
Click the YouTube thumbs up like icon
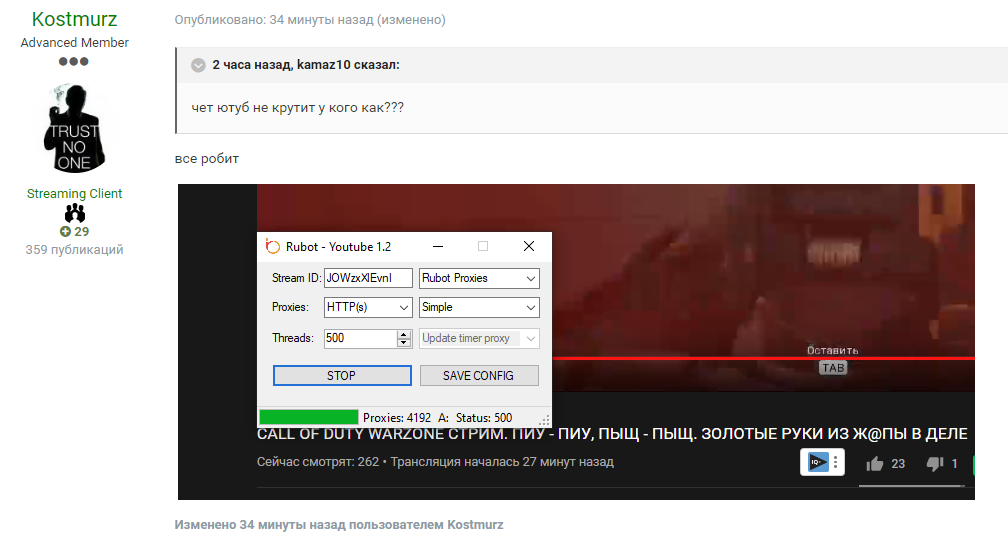point(875,464)
